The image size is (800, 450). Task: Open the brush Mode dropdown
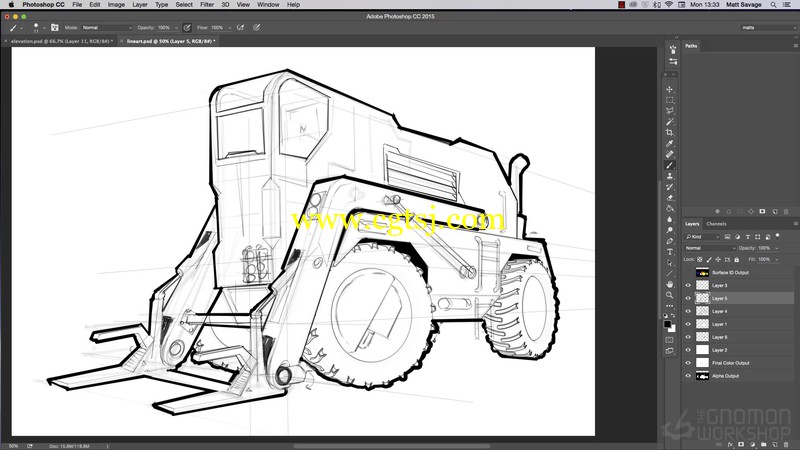pyautogui.click(x=107, y=28)
